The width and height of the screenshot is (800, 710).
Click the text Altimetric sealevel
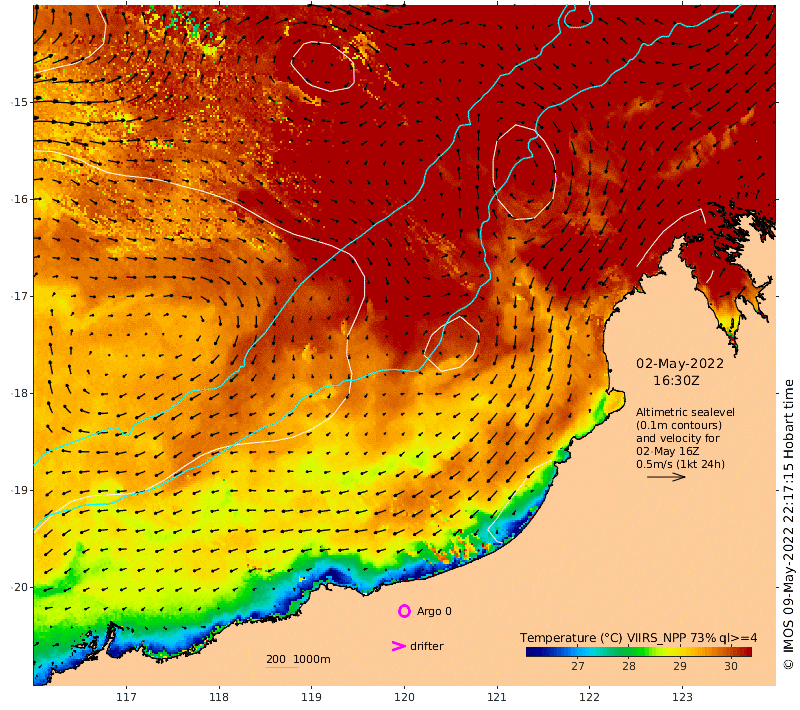(685, 412)
